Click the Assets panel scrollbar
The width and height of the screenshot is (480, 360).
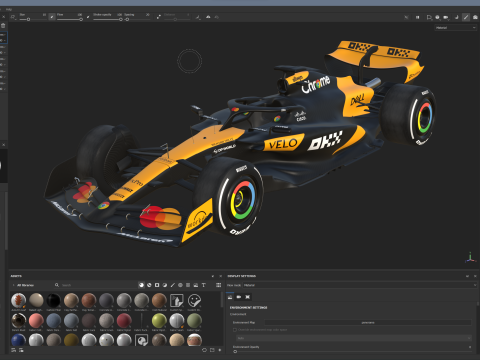[222, 300]
